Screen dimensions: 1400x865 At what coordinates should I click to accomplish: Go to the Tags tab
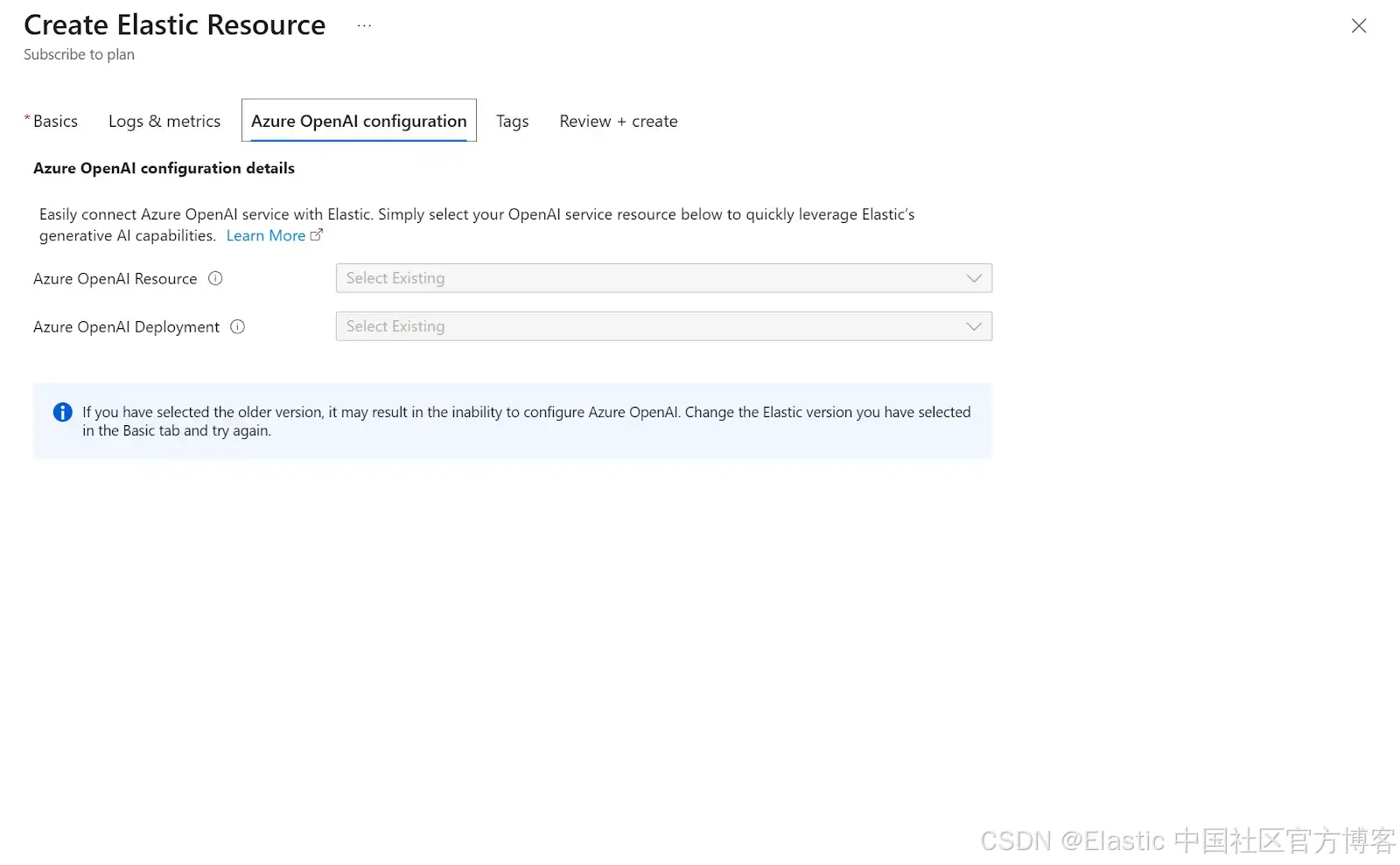point(513,121)
